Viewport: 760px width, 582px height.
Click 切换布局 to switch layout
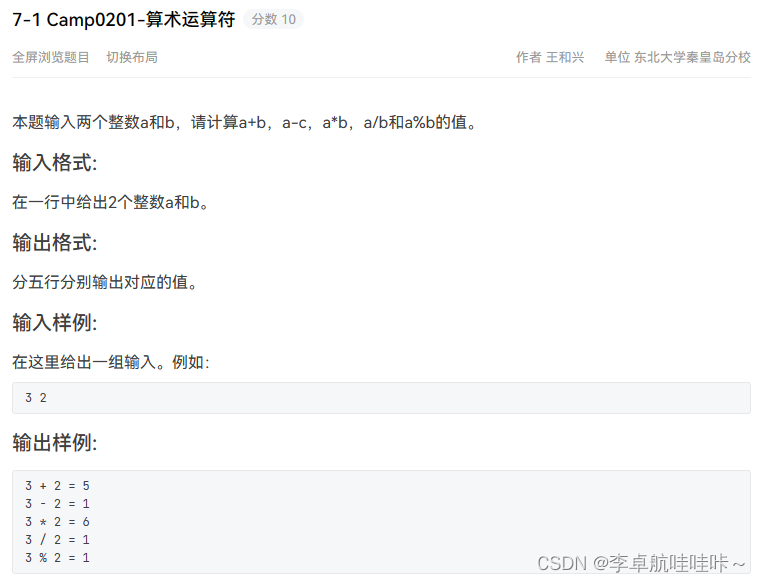coord(132,57)
